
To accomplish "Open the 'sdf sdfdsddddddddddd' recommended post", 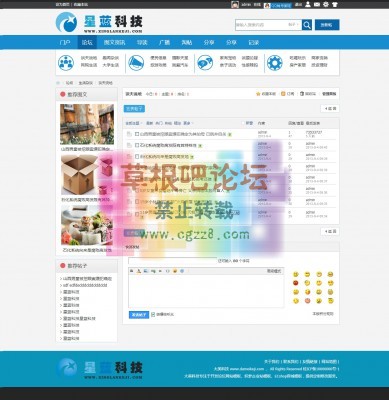I will [86, 285].
